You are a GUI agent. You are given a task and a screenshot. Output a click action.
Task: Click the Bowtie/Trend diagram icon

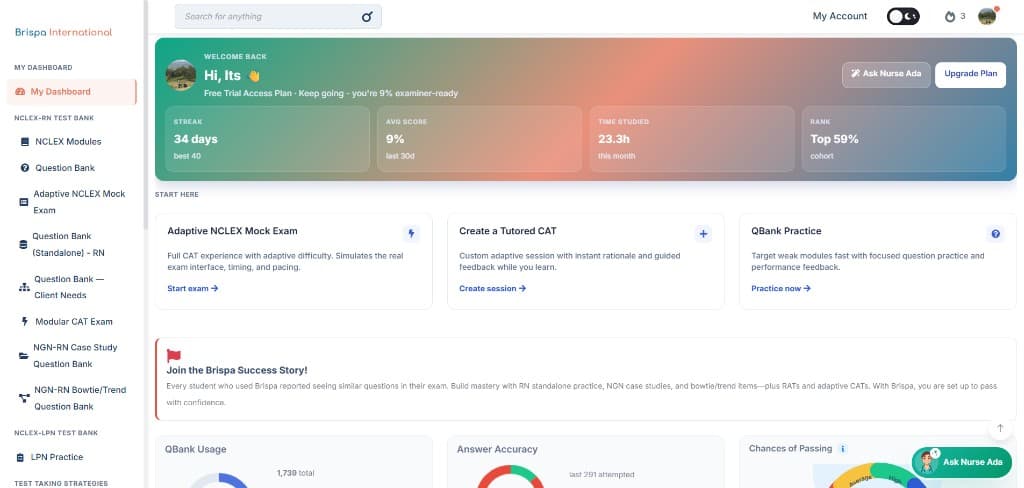click(24, 398)
